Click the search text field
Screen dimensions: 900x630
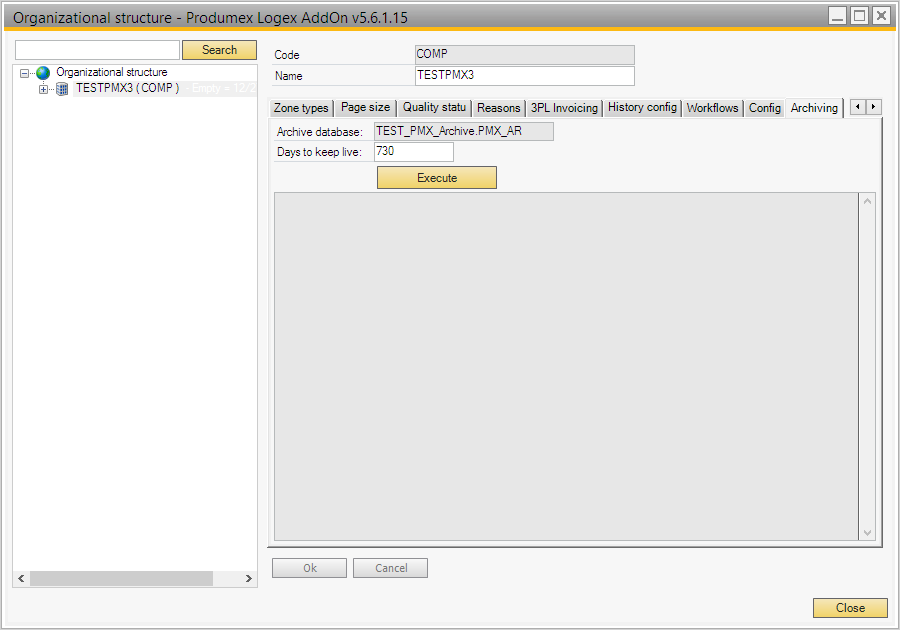97,50
